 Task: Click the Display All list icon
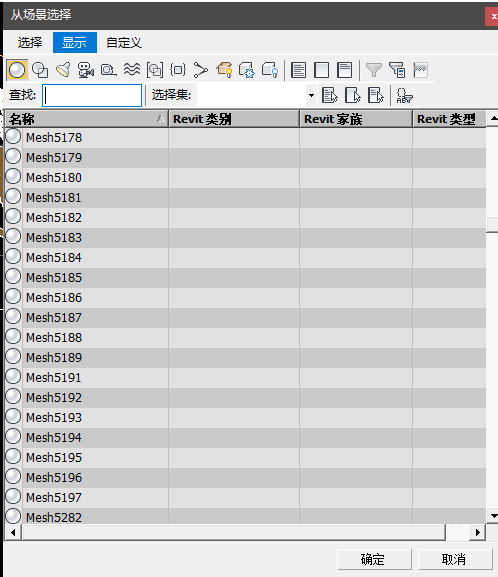coord(299,70)
